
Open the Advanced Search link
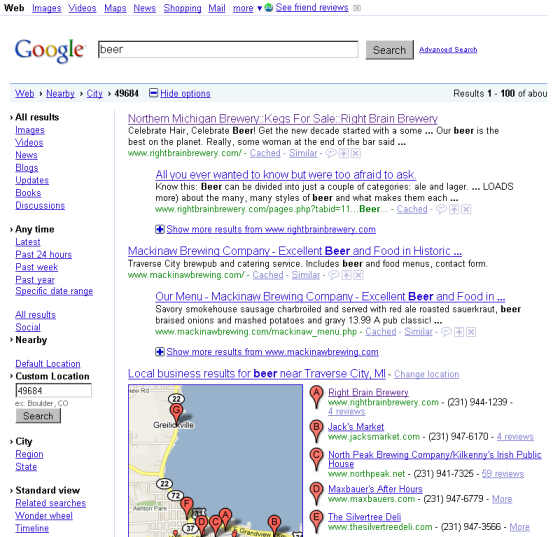(x=448, y=50)
